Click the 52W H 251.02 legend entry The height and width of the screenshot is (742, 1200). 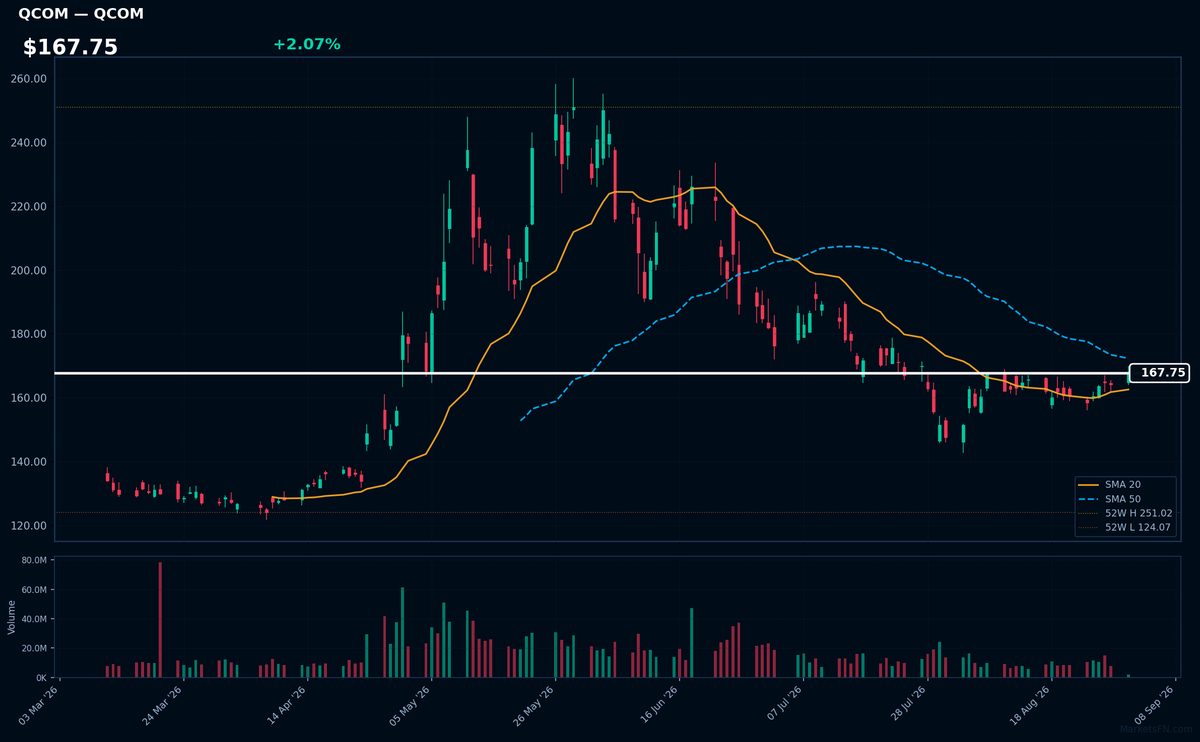[1138, 512]
